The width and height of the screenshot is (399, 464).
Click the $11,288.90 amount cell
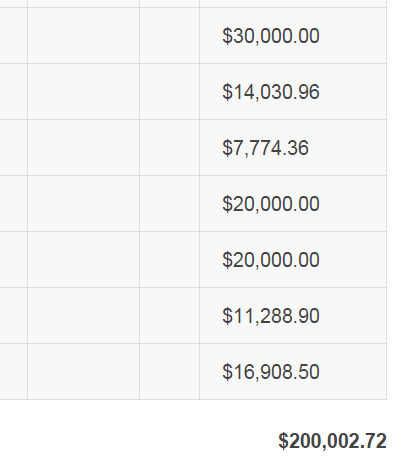(x=293, y=316)
